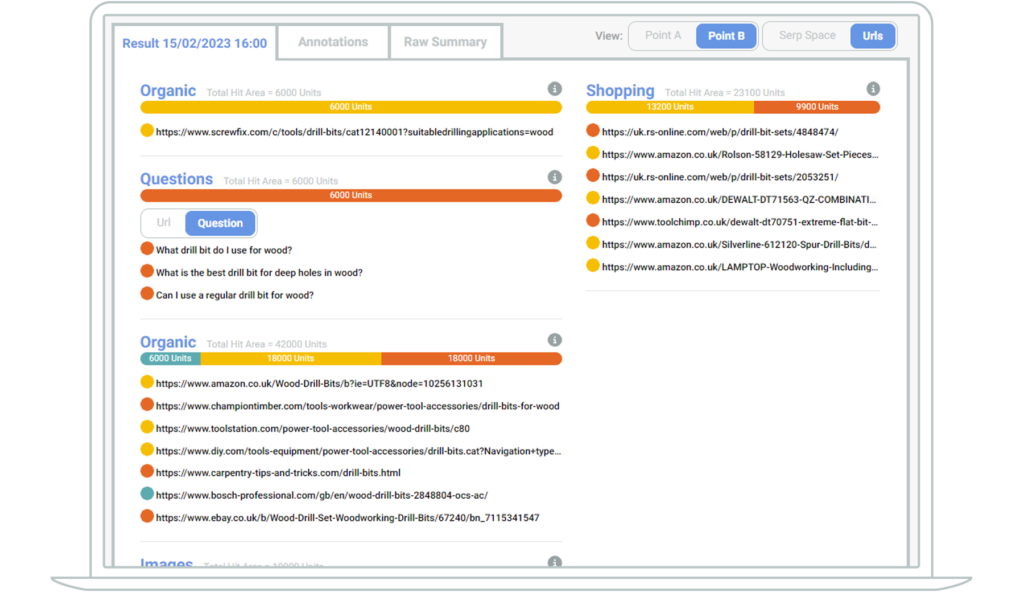1024x592 pixels.
Task: Switch to Annotations tab
Action: [x=333, y=42]
